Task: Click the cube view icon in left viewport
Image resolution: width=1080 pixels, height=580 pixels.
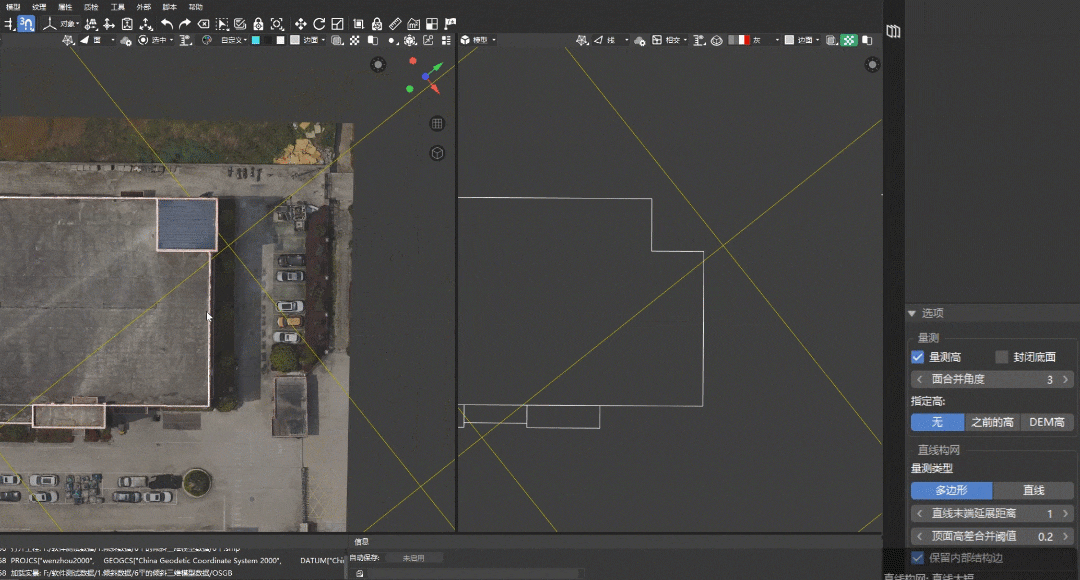Action: [437, 153]
